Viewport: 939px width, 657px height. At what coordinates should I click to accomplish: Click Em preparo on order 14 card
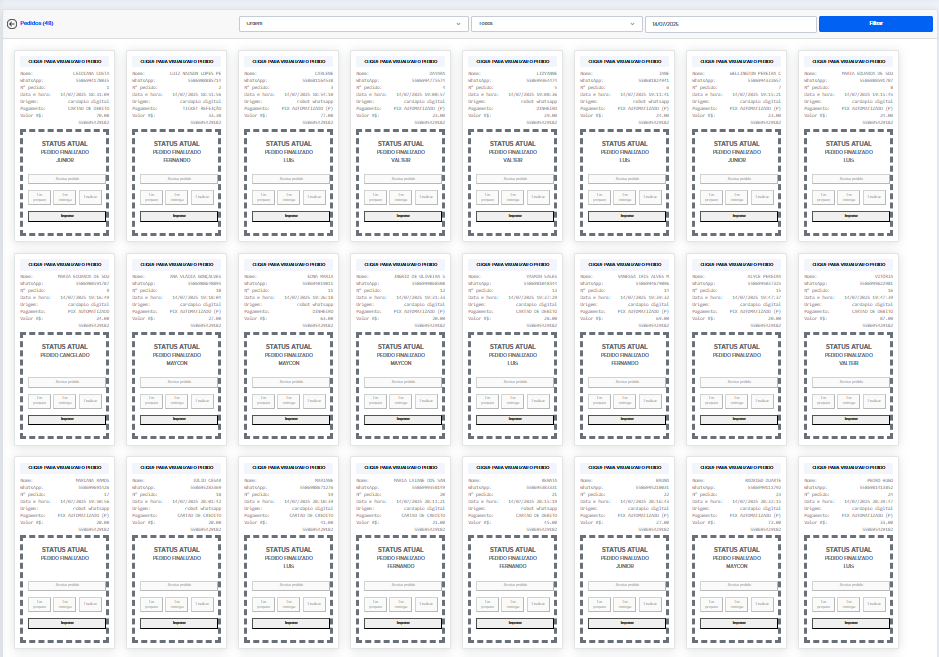(599, 401)
